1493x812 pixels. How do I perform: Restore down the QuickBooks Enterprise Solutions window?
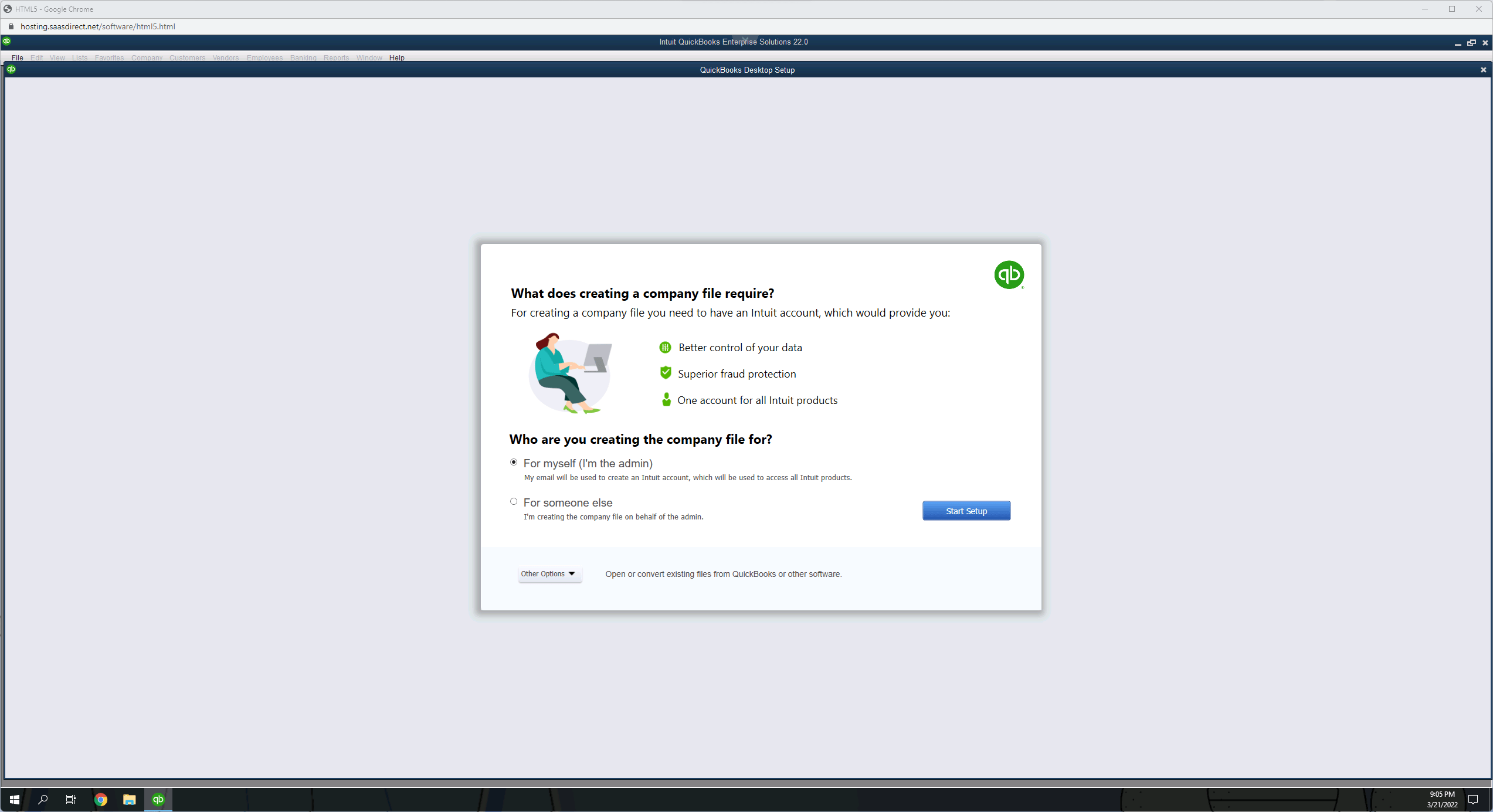click(x=1471, y=43)
